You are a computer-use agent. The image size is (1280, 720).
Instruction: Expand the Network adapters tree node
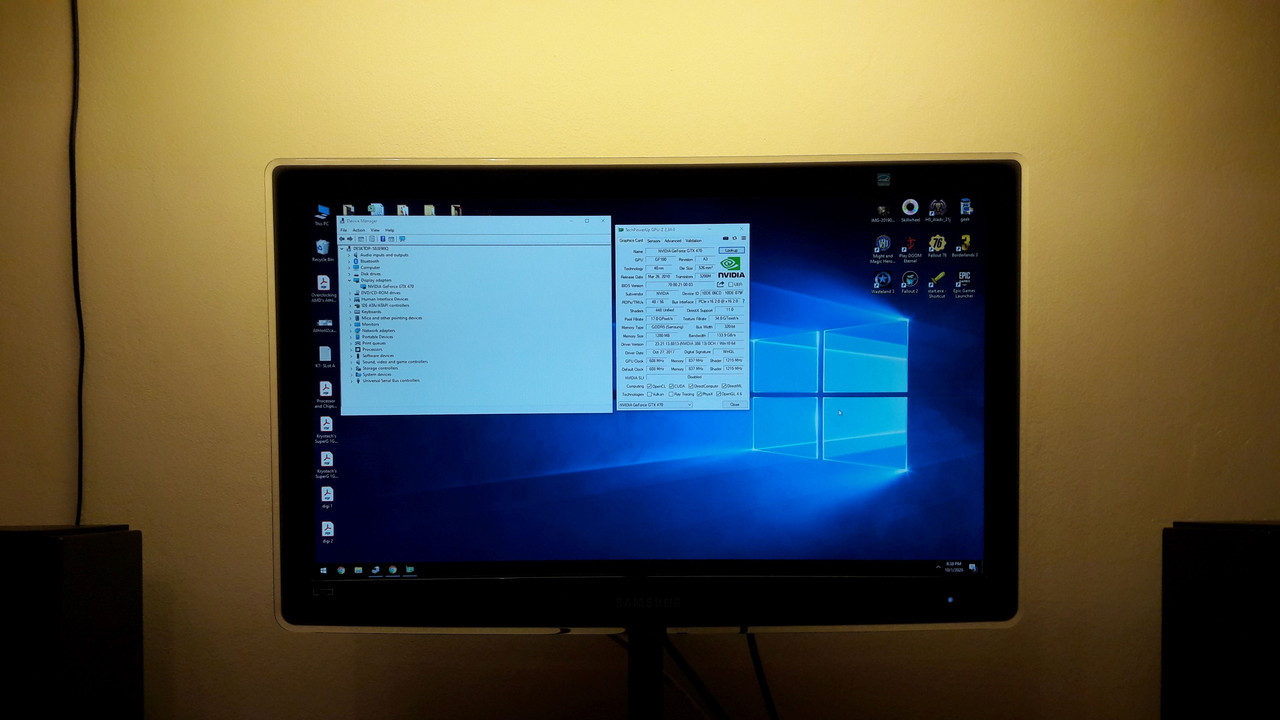pyautogui.click(x=350, y=331)
